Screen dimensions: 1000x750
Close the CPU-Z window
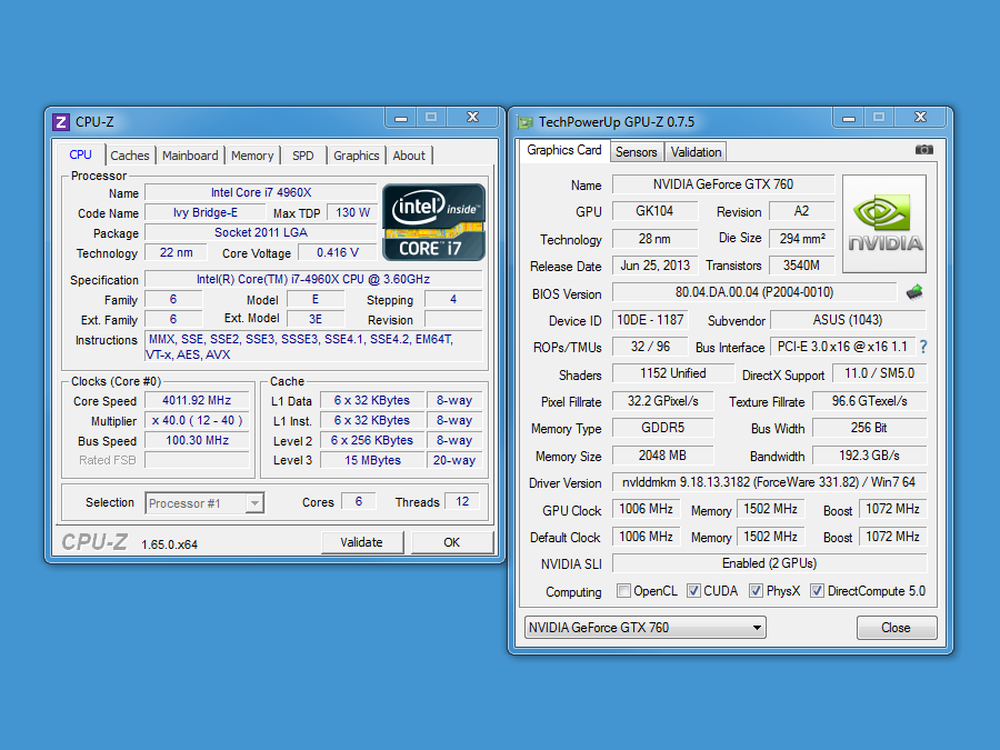473,117
